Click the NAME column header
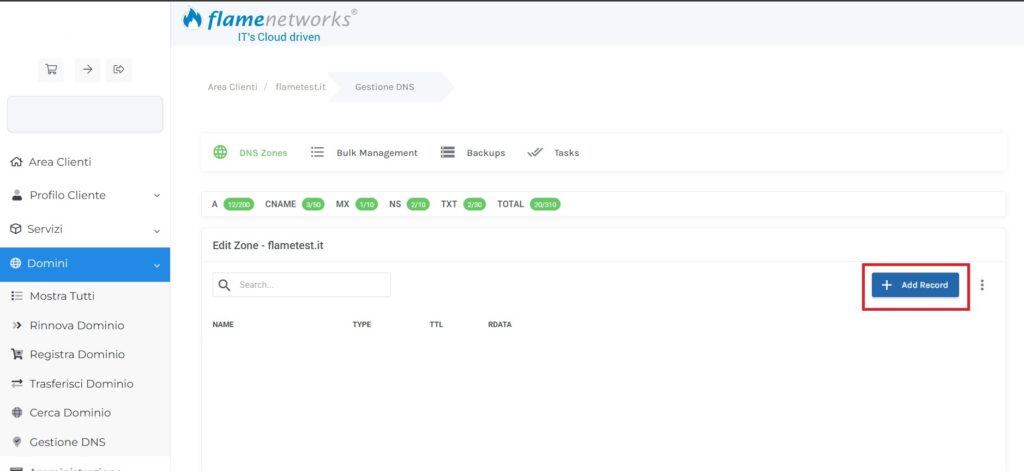 coord(223,325)
